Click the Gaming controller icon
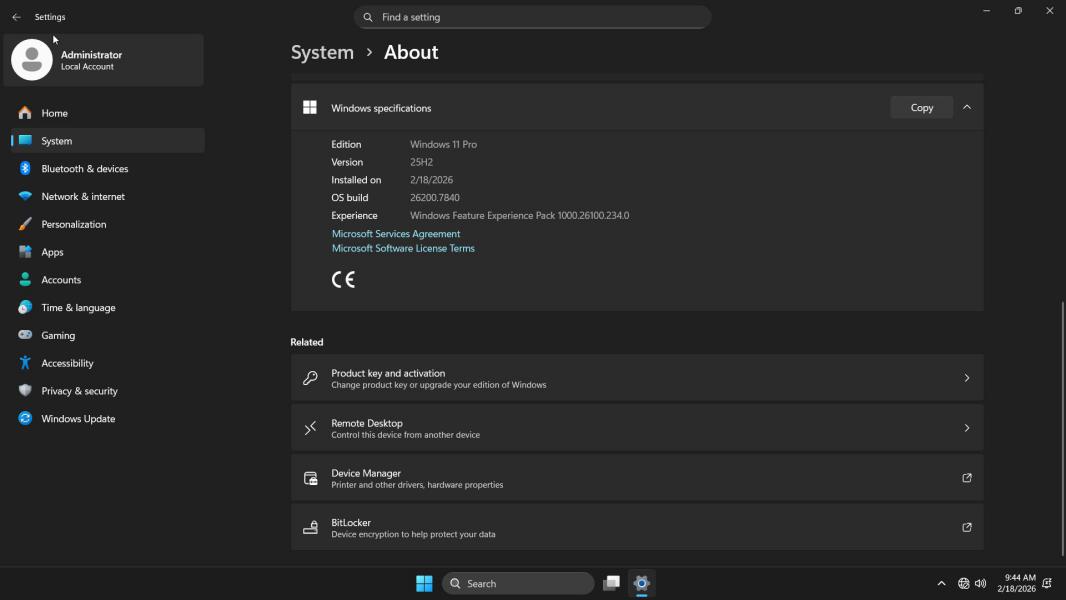This screenshot has height=600, width=1066. pyautogui.click(x=25, y=335)
